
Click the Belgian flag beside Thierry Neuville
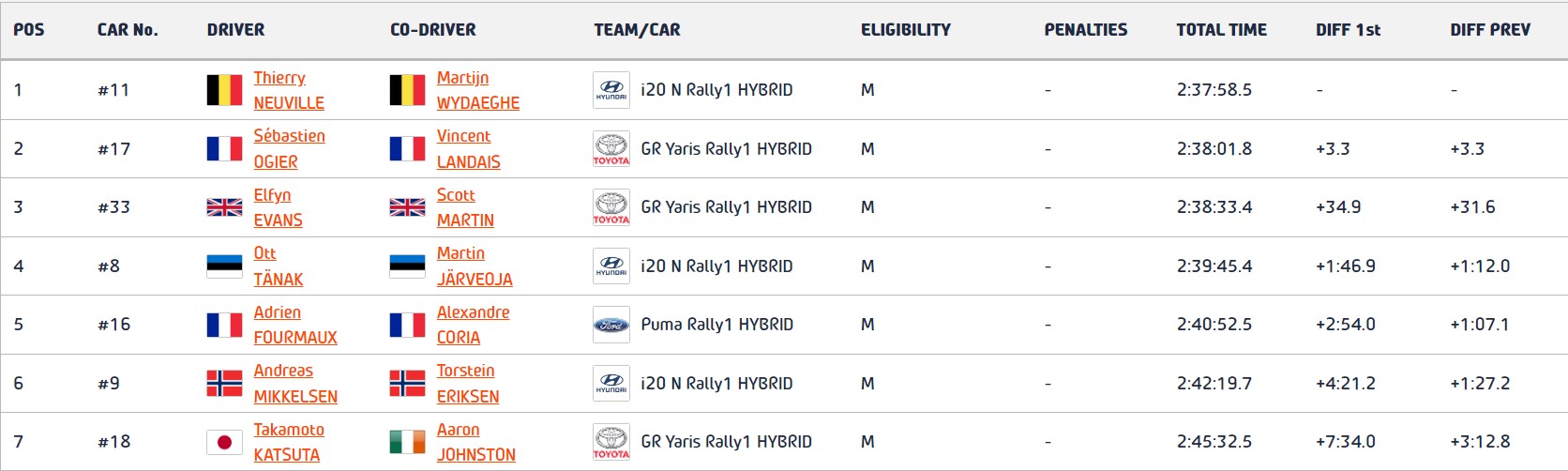pyautogui.click(x=224, y=90)
